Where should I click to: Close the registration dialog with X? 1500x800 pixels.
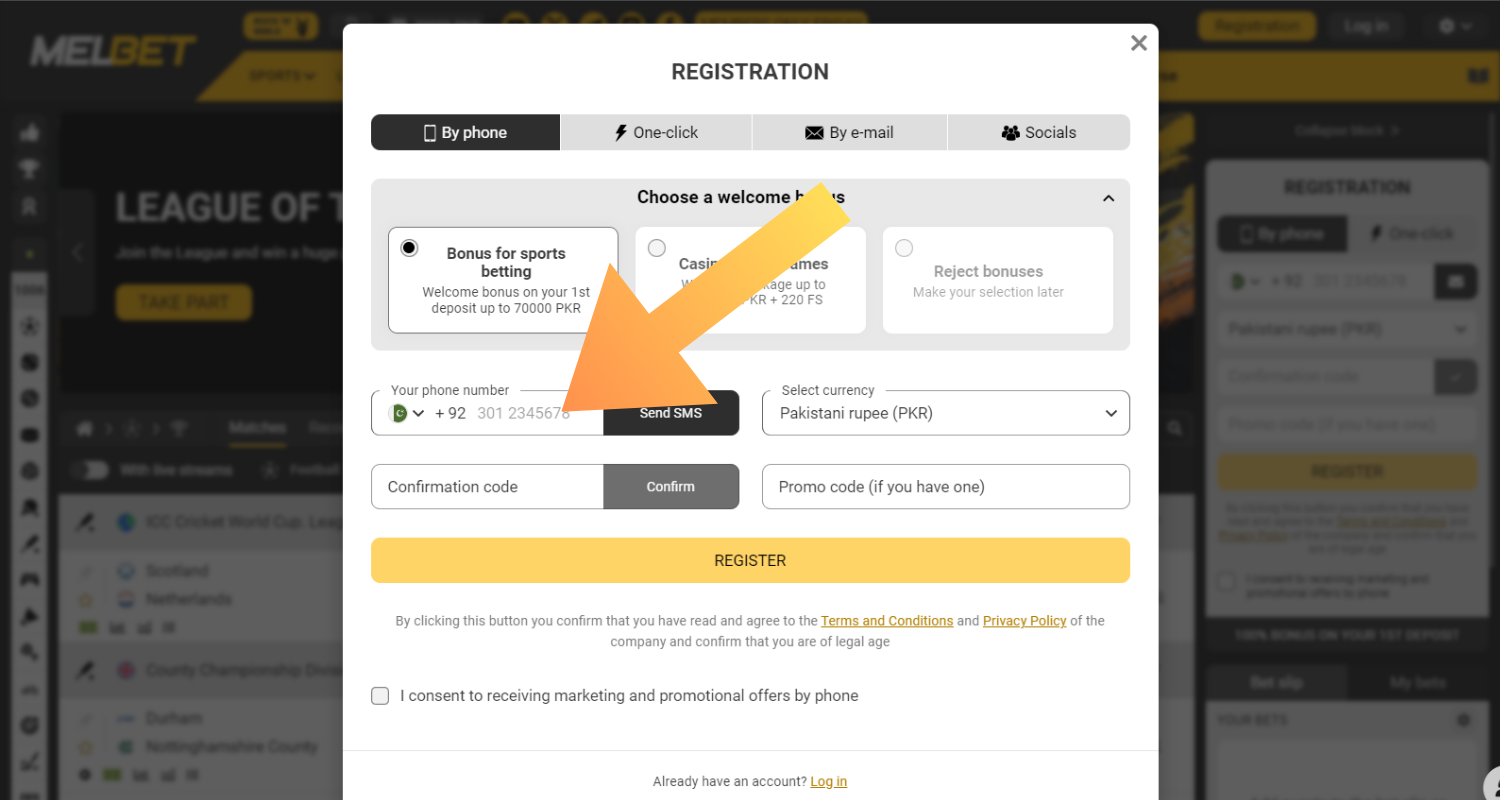1138,43
